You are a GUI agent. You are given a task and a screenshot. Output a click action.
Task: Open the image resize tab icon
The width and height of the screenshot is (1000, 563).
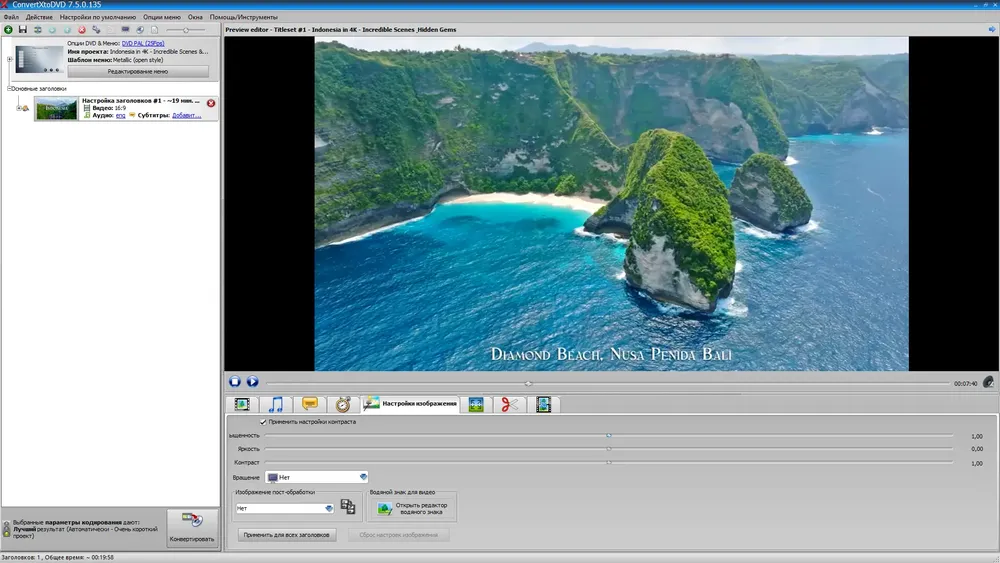click(476, 404)
